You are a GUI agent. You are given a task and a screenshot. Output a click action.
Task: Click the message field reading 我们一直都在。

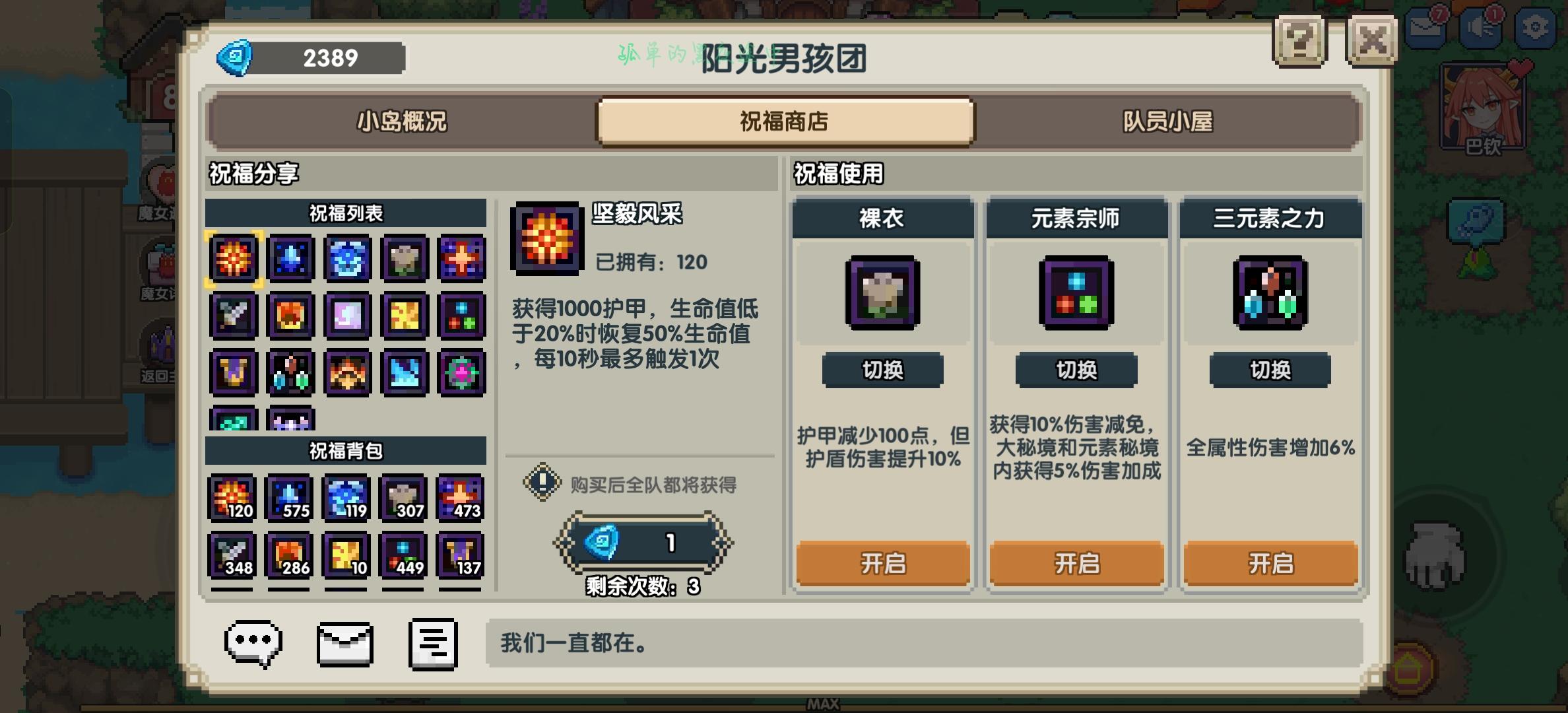pos(924,642)
